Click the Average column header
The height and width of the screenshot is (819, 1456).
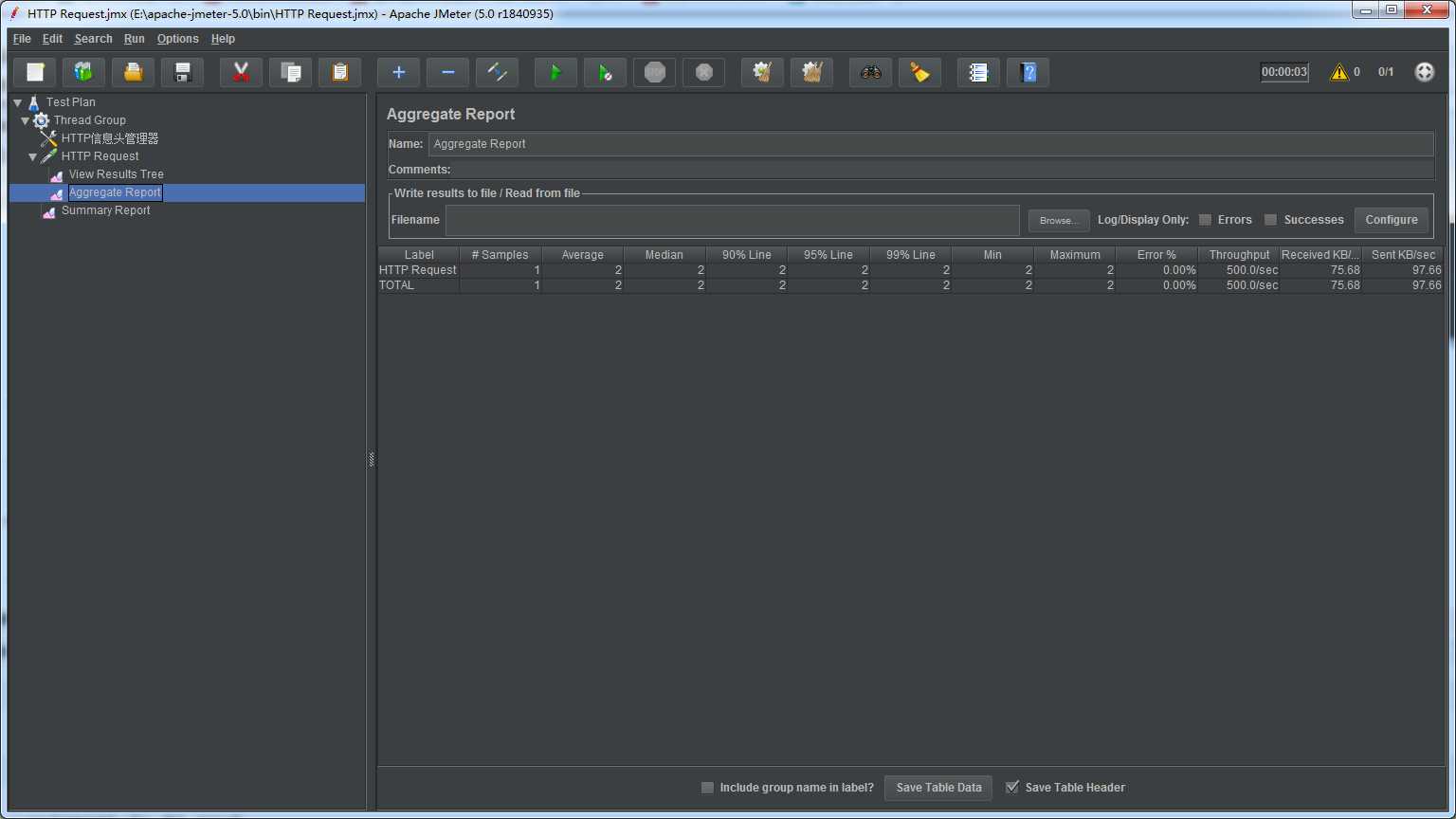(x=582, y=255)
